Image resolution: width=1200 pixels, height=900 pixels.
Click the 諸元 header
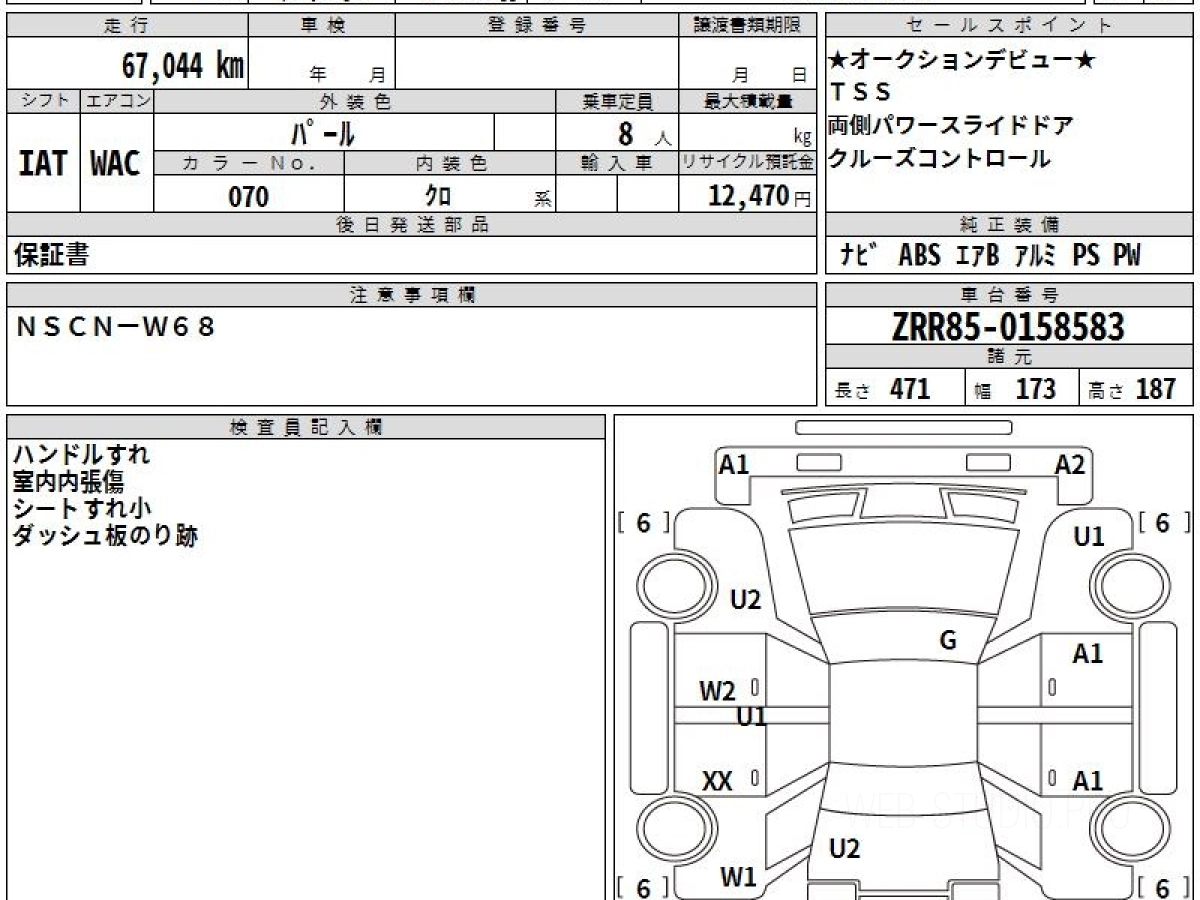tap(1010, 357)
